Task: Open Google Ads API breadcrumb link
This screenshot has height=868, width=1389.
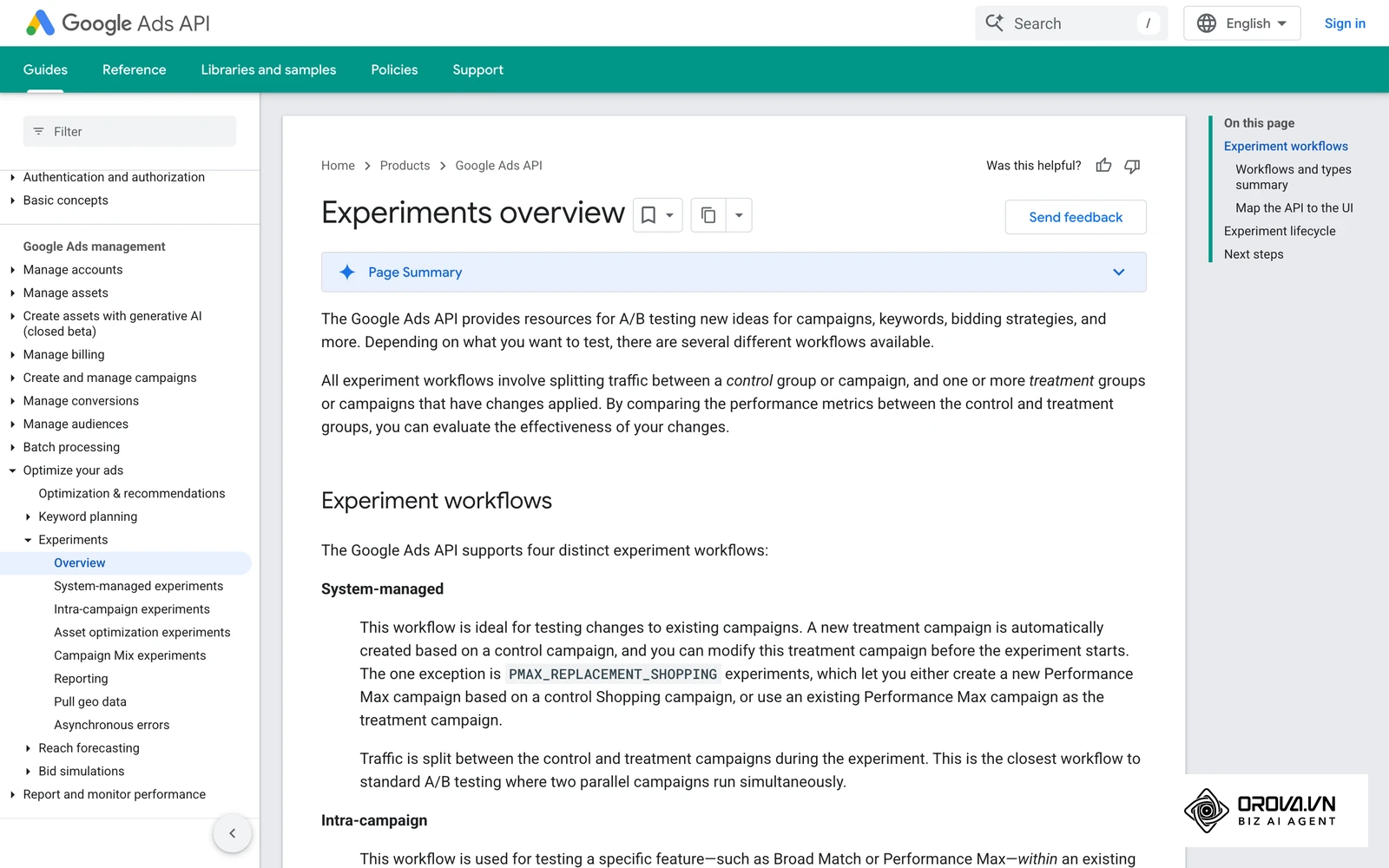Action: 498,166
